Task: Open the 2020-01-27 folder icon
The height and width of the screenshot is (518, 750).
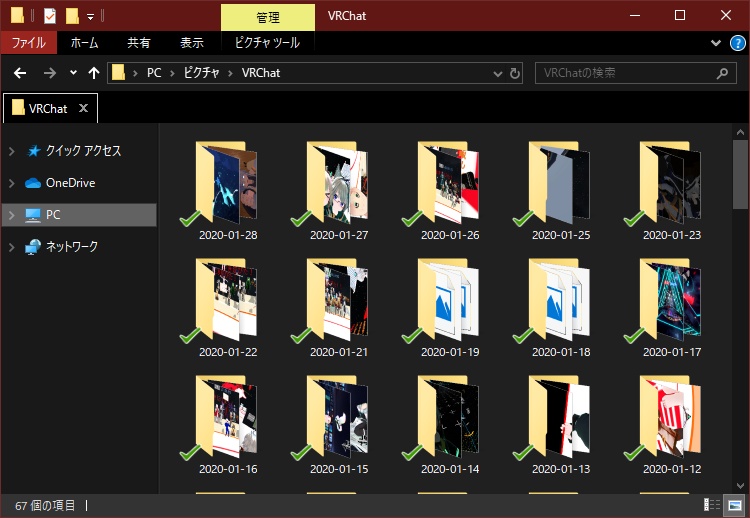Action: [x=337, y=183]
